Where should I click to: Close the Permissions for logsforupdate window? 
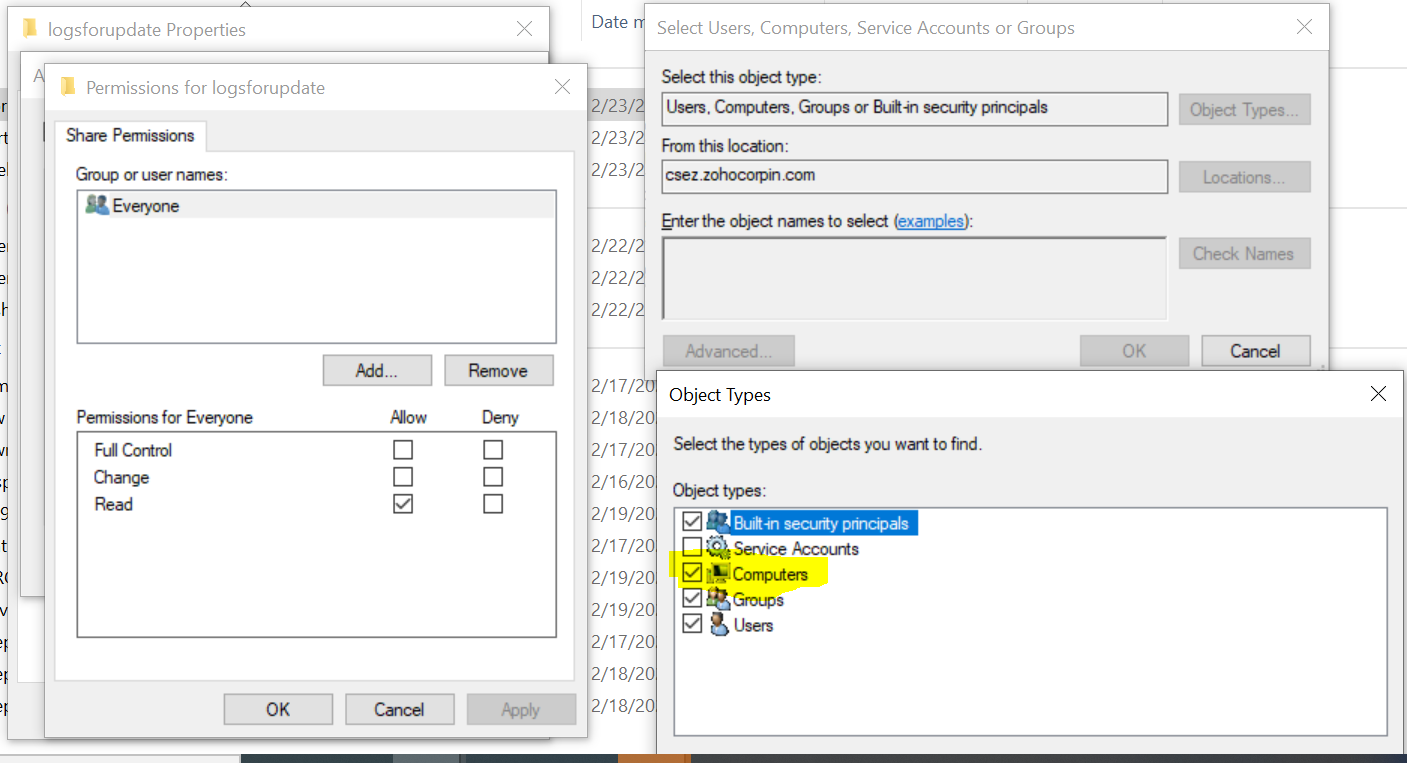coord(562,87)
